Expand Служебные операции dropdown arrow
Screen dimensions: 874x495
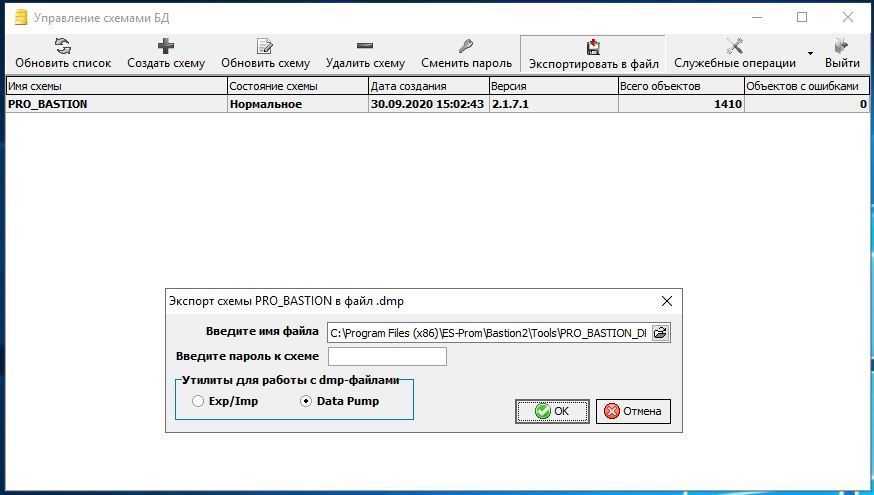tap(810, 54)
